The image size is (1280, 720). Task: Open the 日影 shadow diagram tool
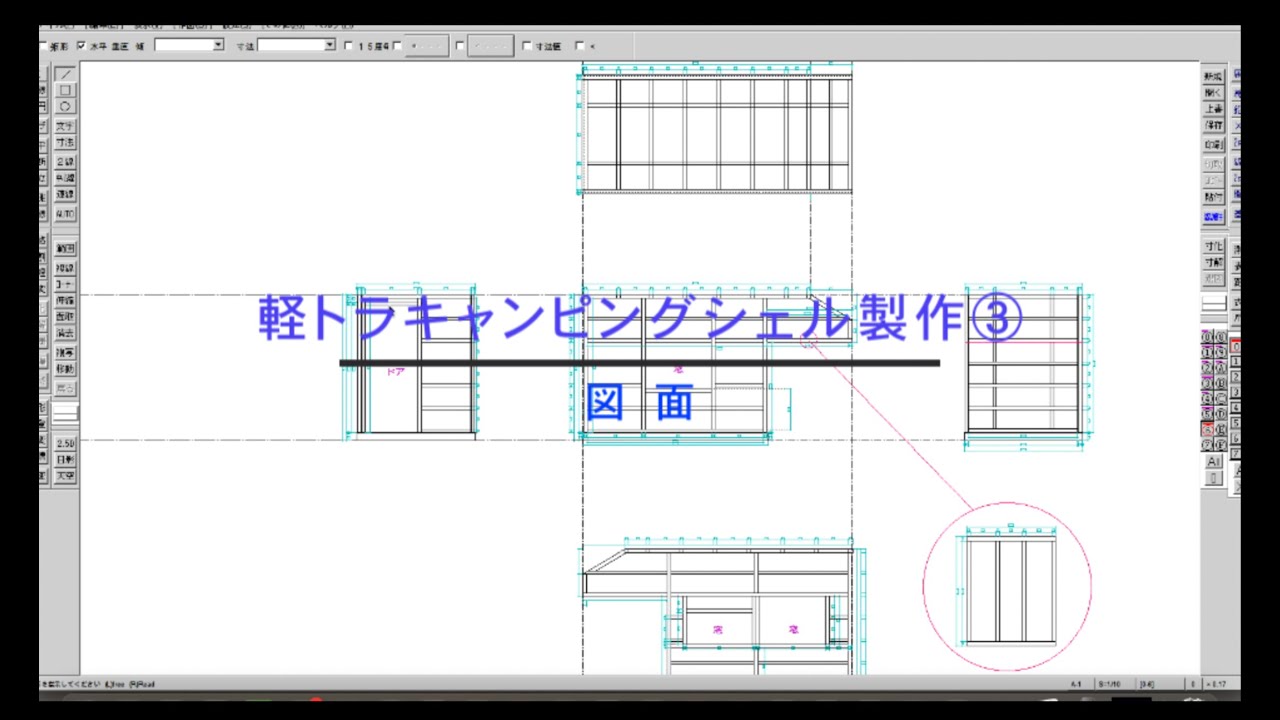pyautogui.click(x=65, y=460)
